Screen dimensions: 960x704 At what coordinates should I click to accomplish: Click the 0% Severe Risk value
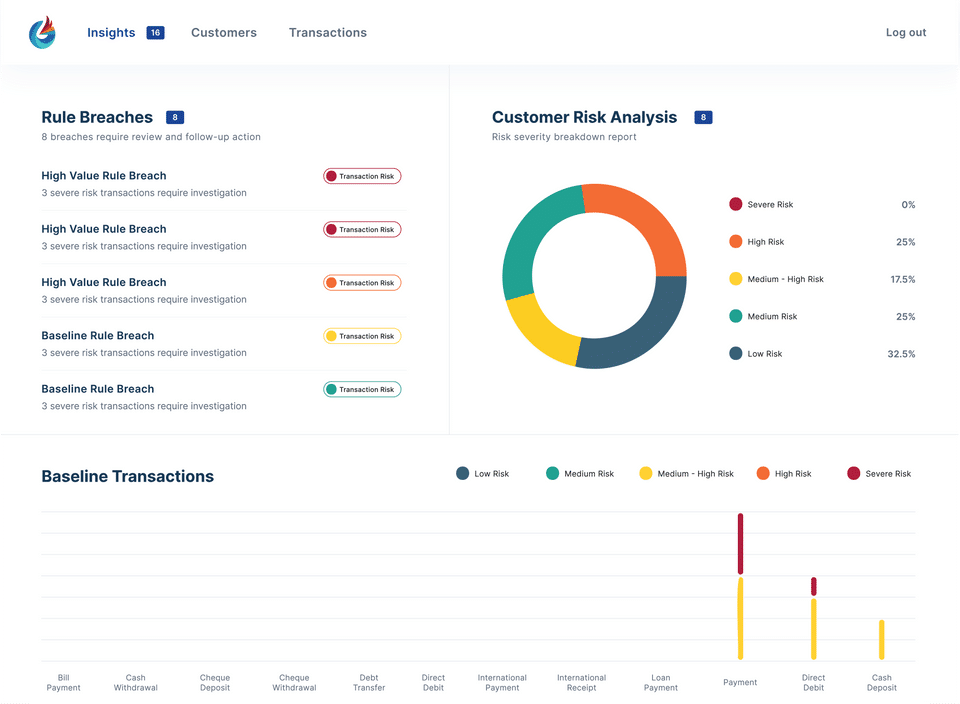coord(909,204)
